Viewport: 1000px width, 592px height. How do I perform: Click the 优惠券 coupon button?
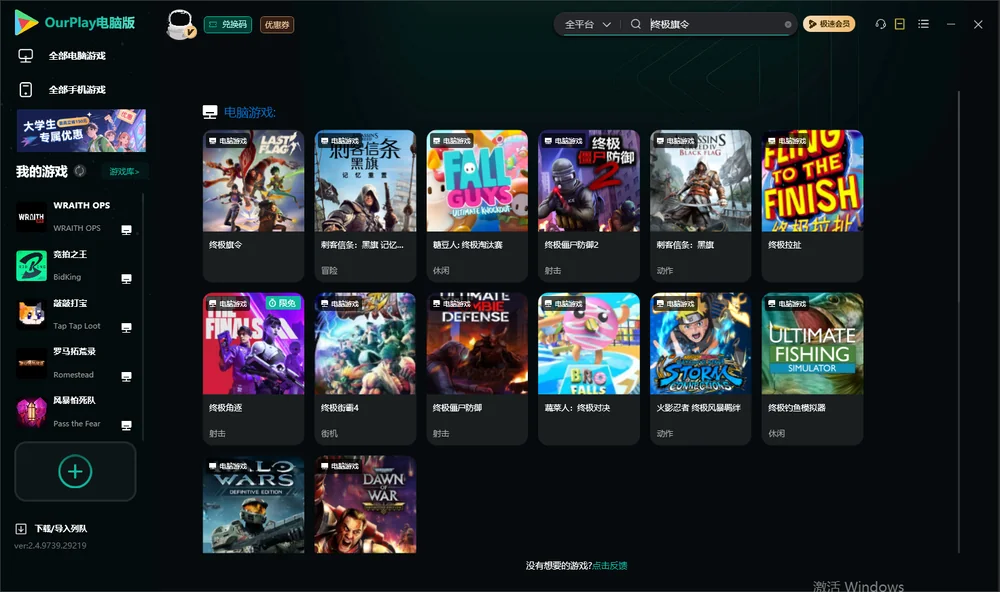tap(277, 24)
